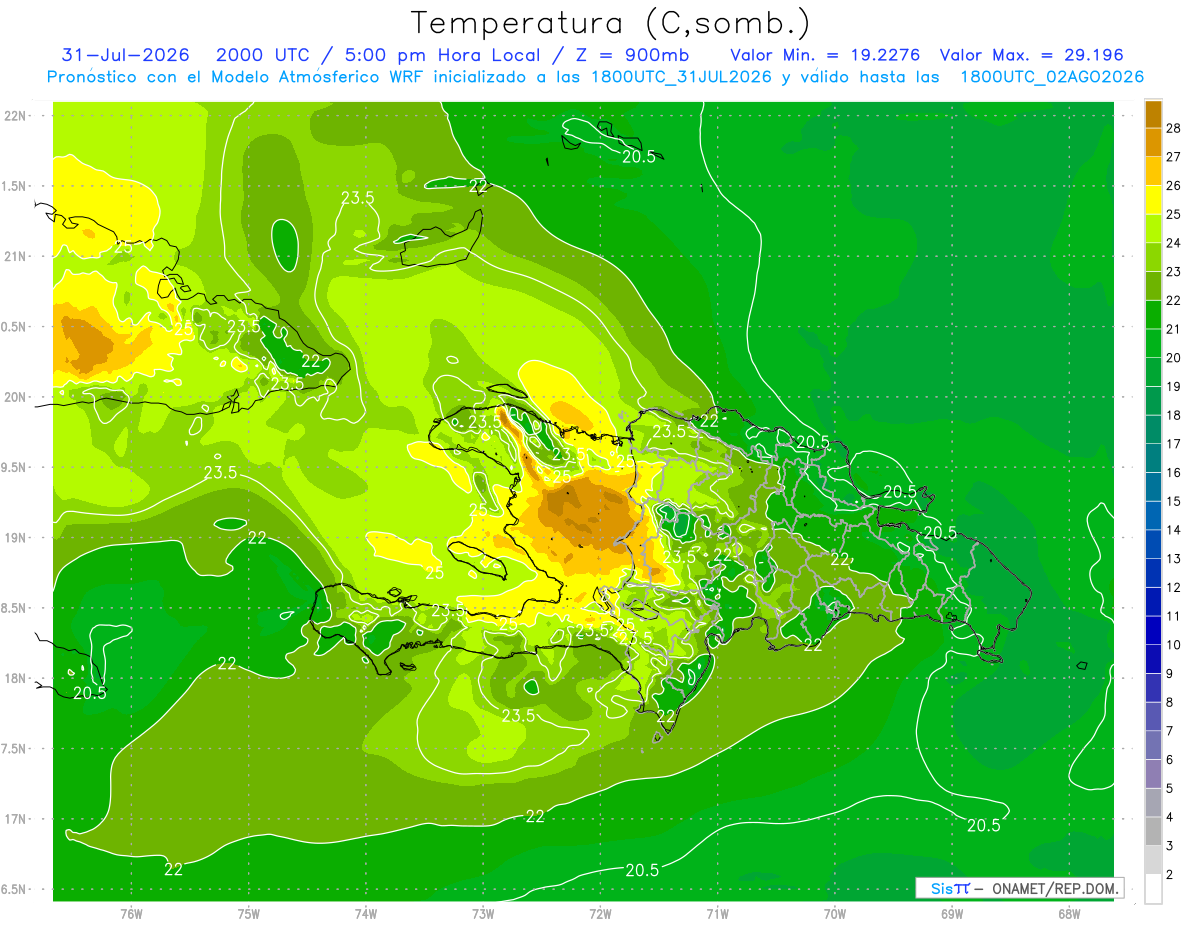Select the '31-Jul-2026' forecast date text
Image resolution: width=1200 pixels, height=927 pixels.
coord(125,55)
